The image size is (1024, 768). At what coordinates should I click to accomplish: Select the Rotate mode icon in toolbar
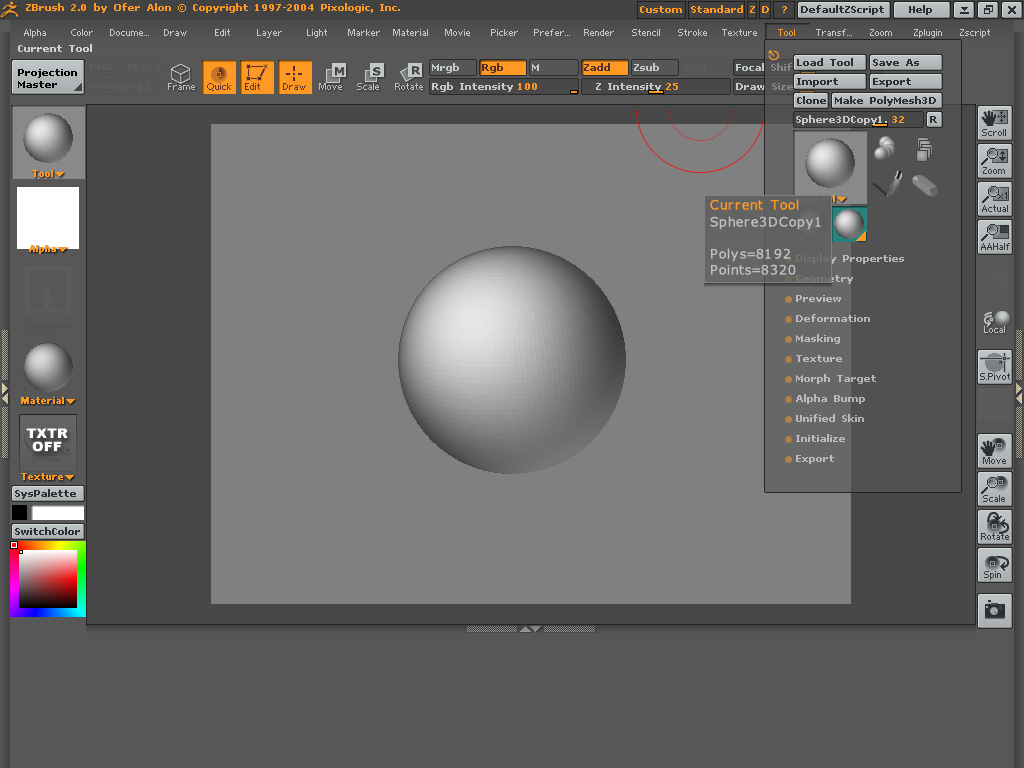click(x=409, y=77)
